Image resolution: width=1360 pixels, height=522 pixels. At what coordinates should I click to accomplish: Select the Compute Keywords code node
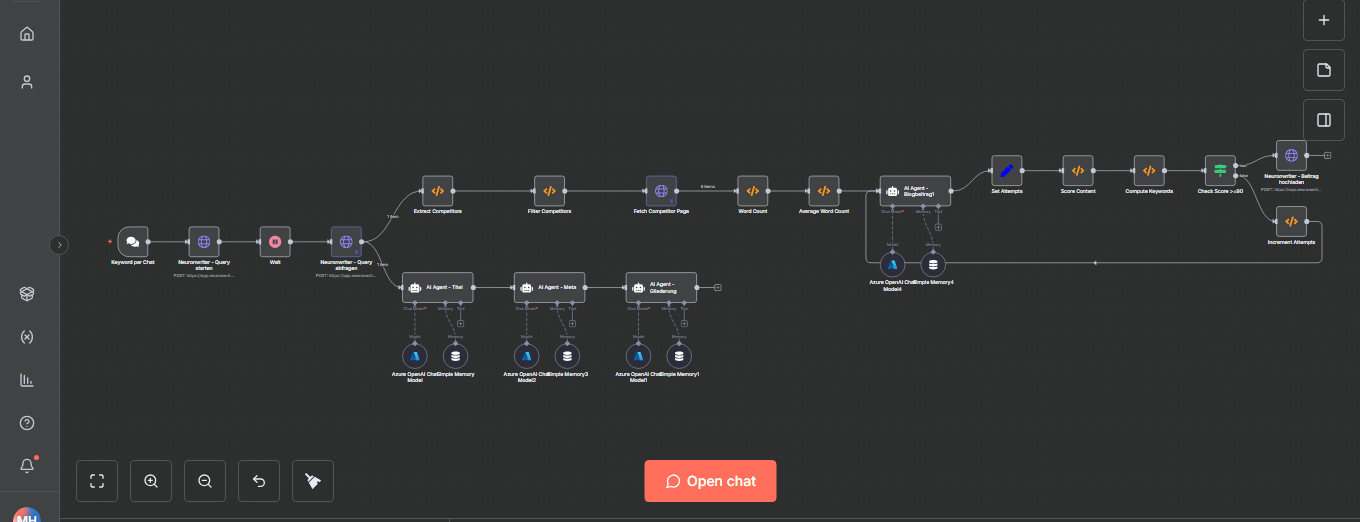pyautogui.click(x=1149, y=170)
